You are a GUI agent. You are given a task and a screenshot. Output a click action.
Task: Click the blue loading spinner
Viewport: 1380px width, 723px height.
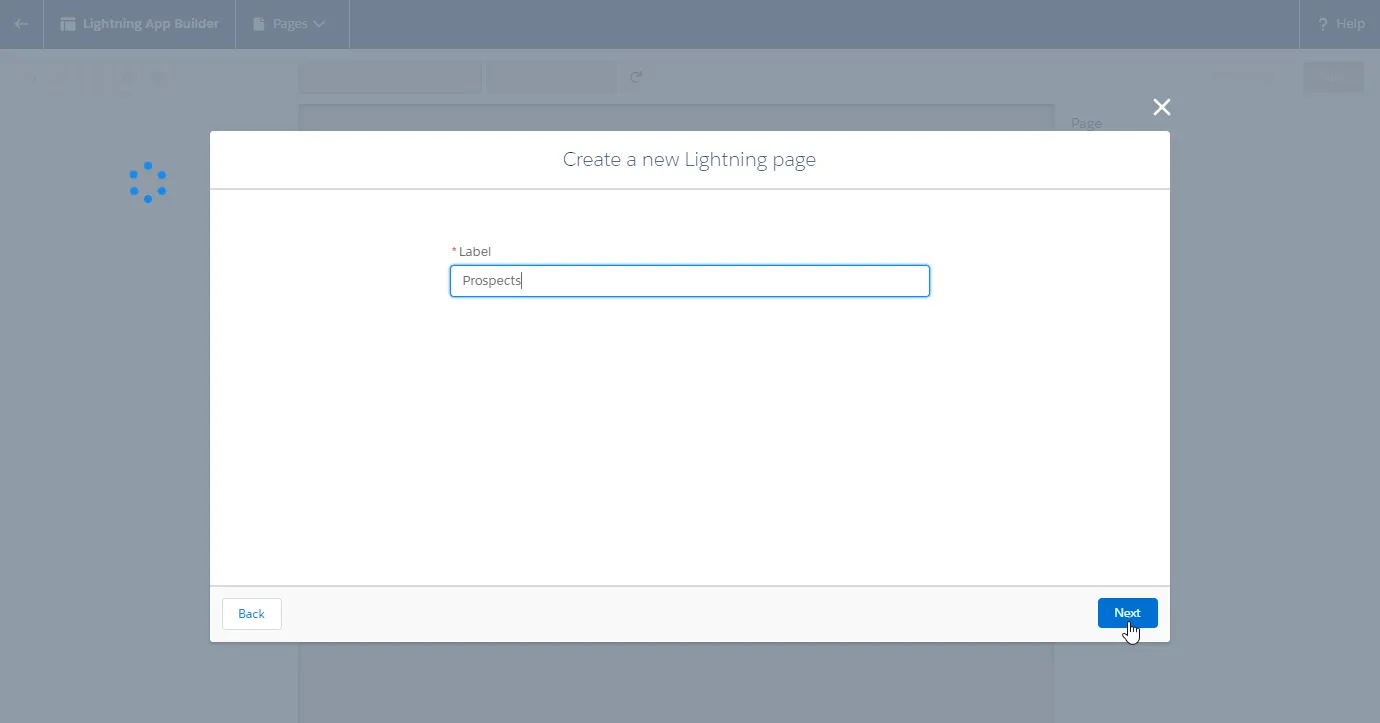coord(148,182)
